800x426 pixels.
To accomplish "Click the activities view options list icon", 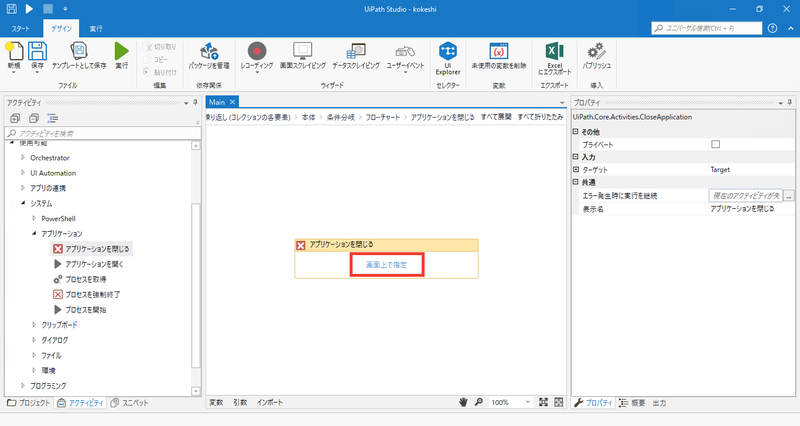I will click(53, 118).
